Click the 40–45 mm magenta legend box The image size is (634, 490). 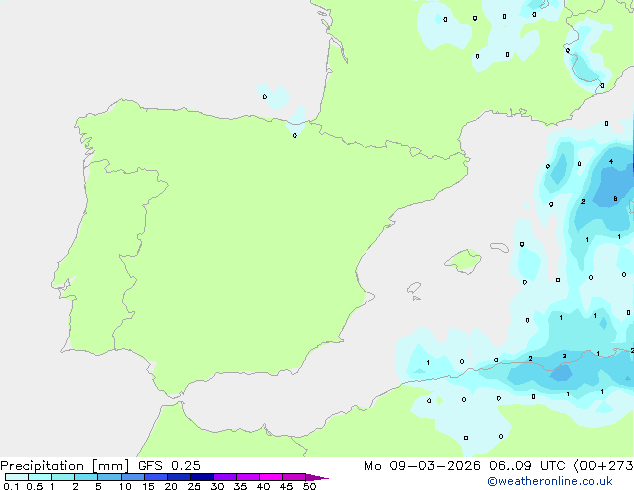(x=271, y=477)
